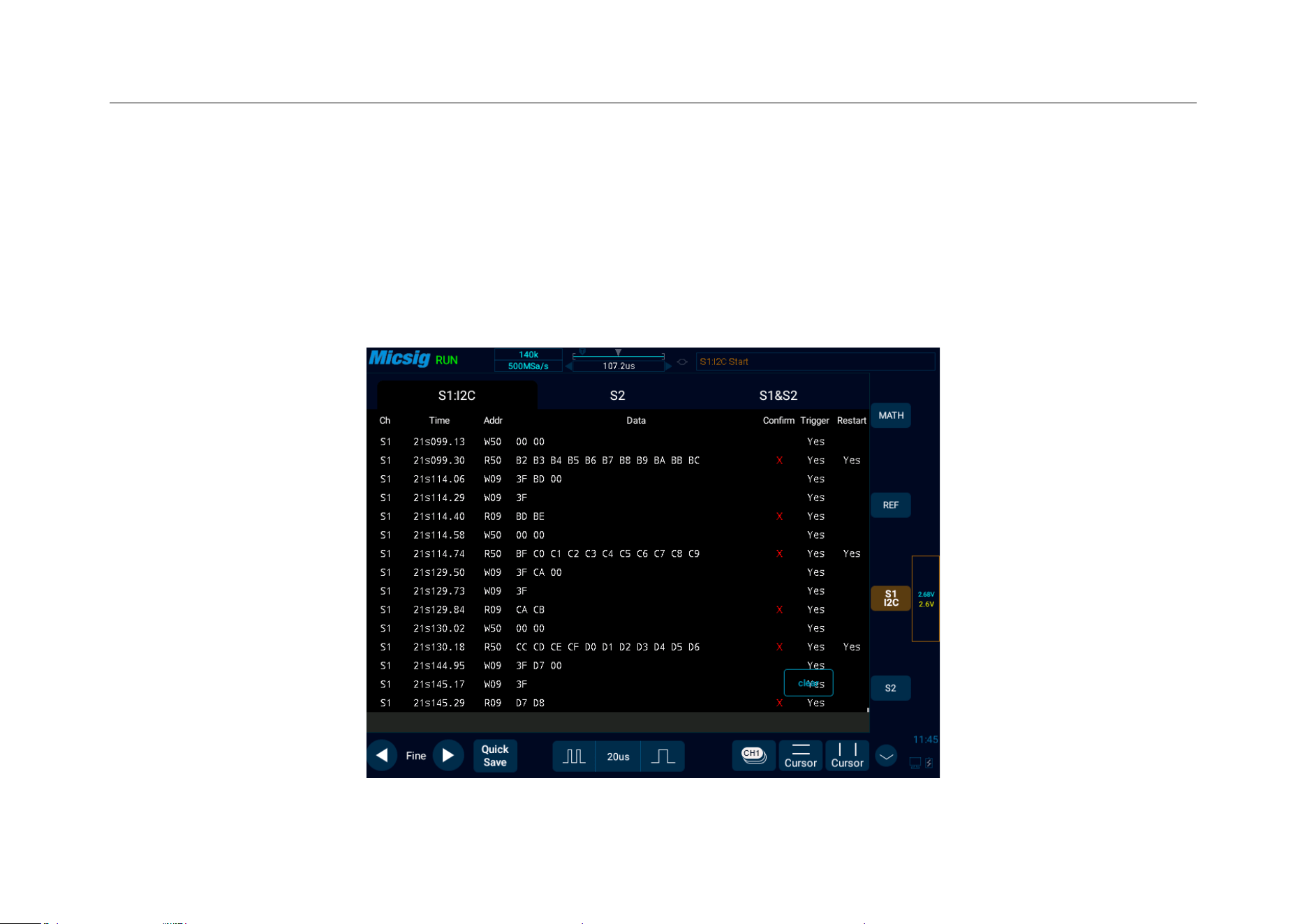This screenshot has width=1307, height=924.
Task: Switch to the S1:I2C tab
Action: tap(457, 396)
